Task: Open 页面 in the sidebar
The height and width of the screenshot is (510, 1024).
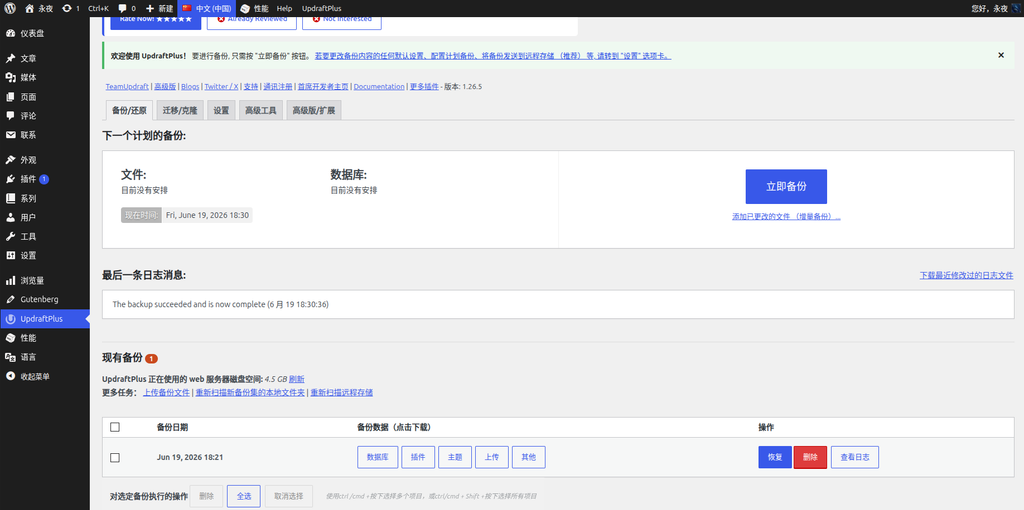Action: point(44,97)
